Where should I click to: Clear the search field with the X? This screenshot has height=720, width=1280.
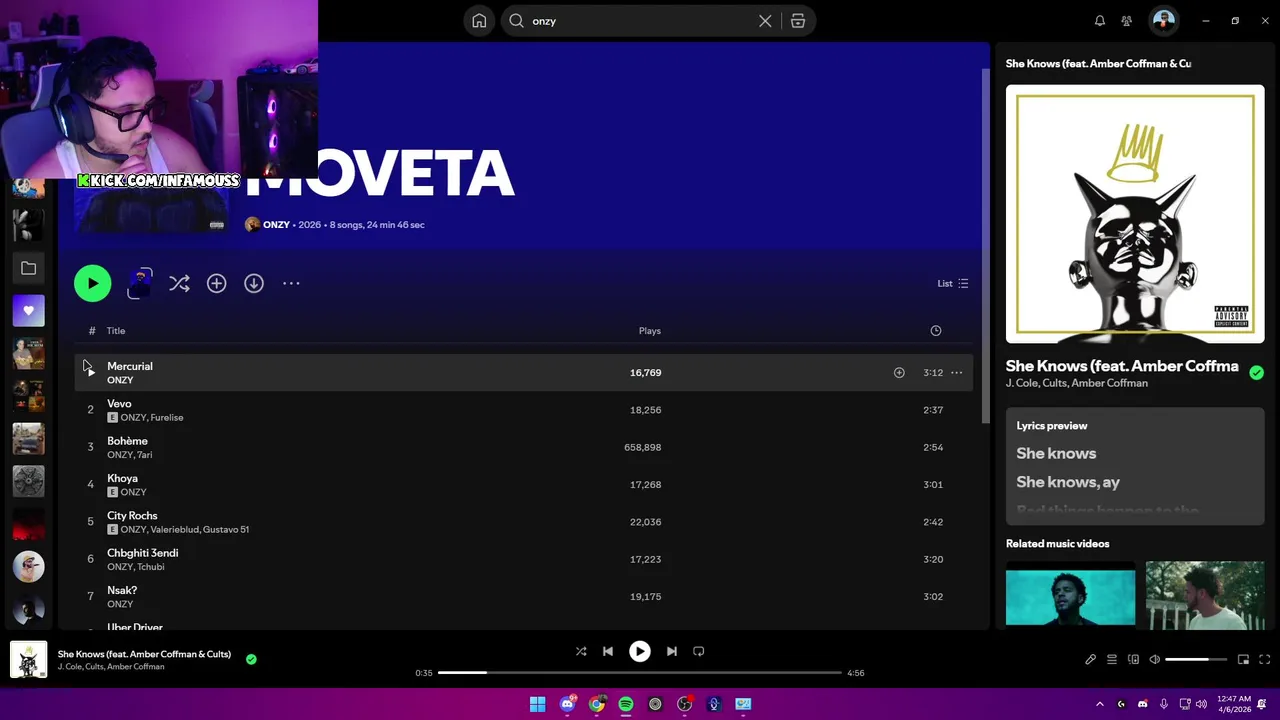click(x=765, y=21)
